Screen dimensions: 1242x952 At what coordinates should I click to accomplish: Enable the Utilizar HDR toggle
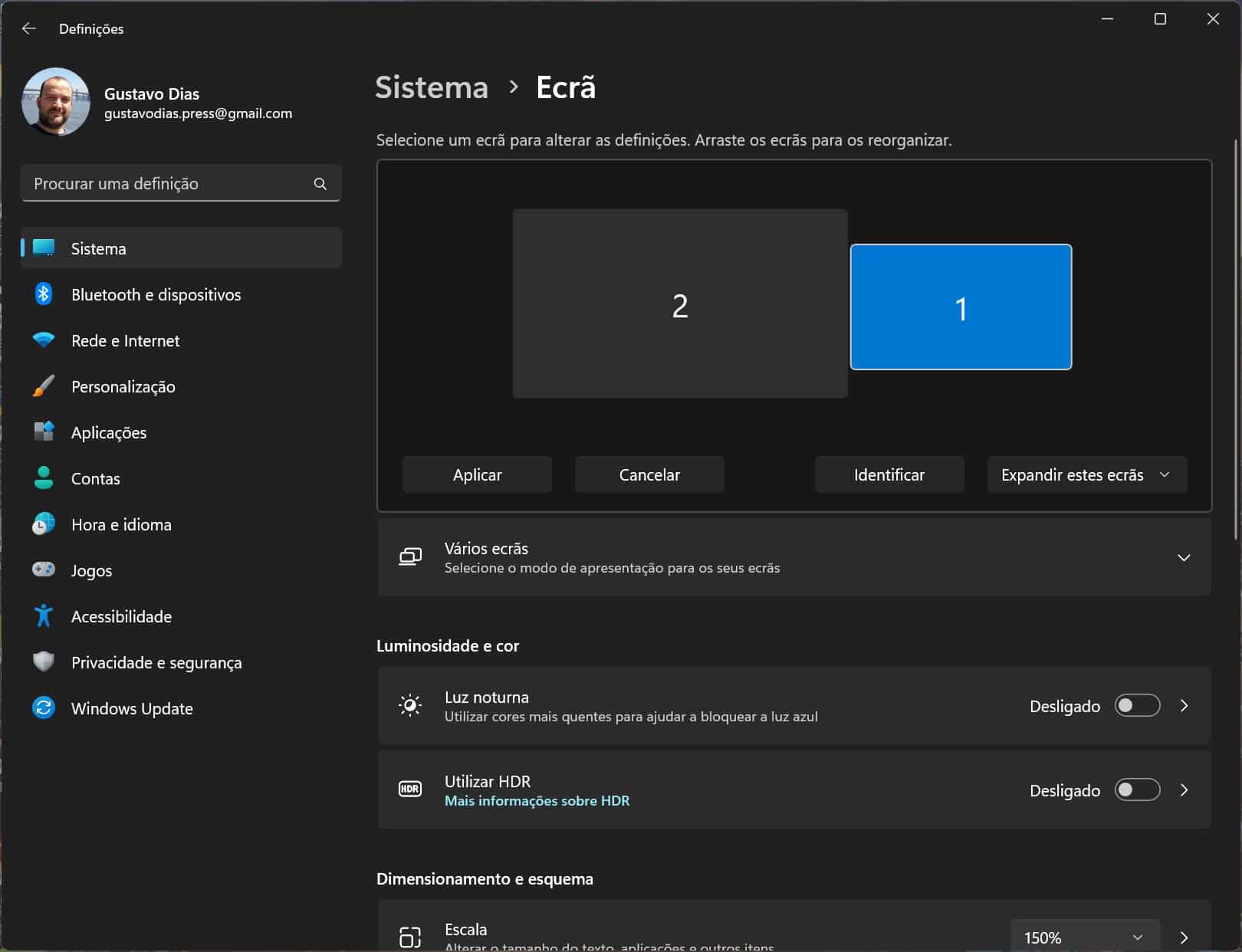(x=1137, y=790)
